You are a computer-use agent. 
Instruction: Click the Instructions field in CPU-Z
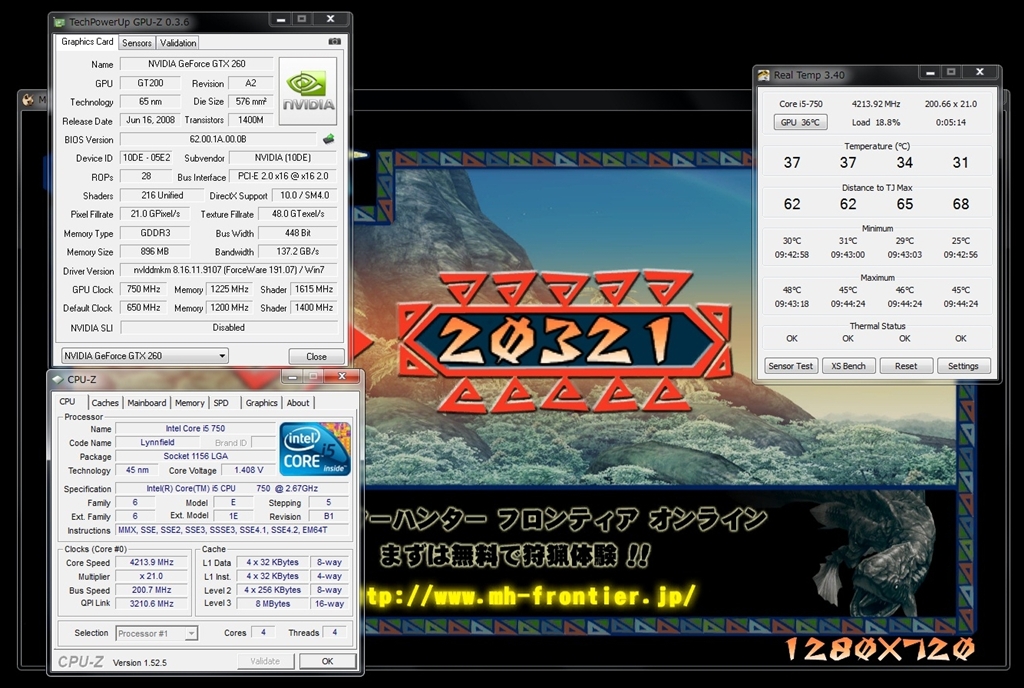coord(232,530)
